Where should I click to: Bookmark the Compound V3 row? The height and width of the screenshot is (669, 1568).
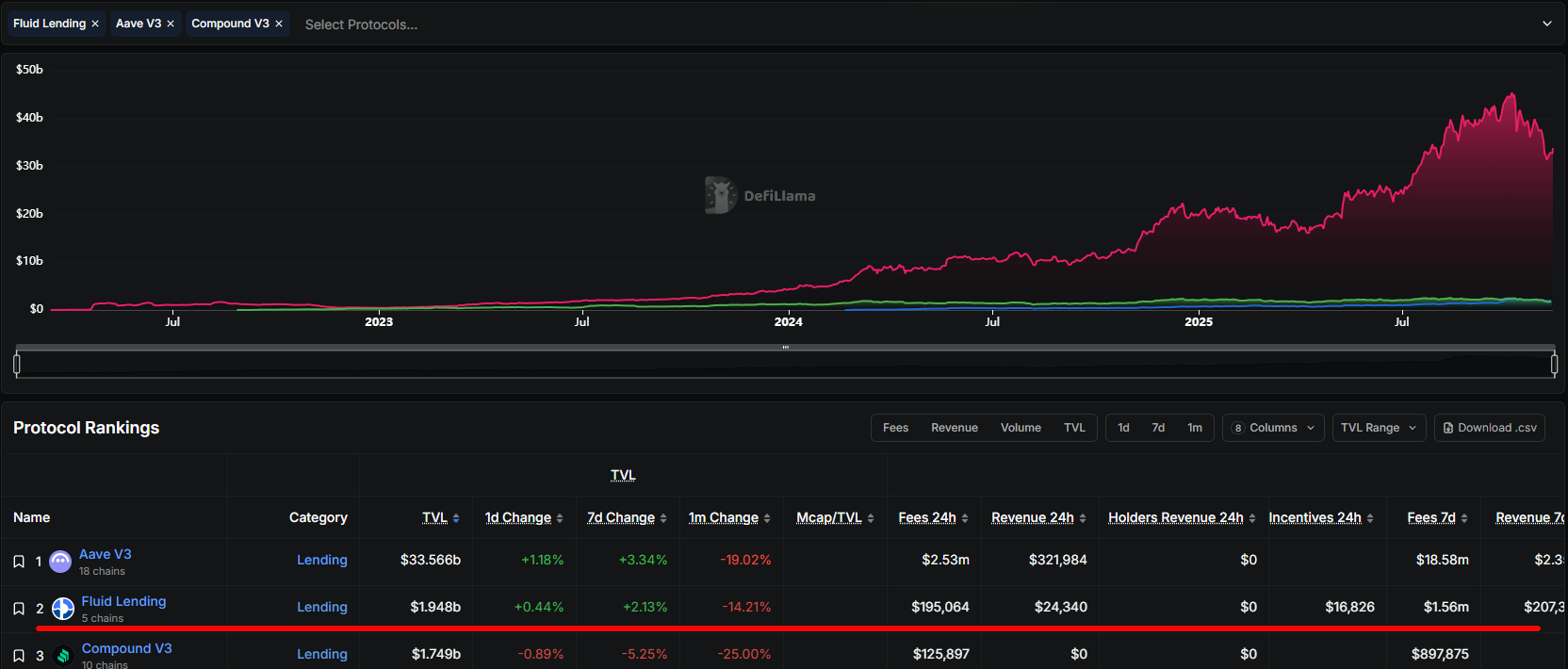19,656
